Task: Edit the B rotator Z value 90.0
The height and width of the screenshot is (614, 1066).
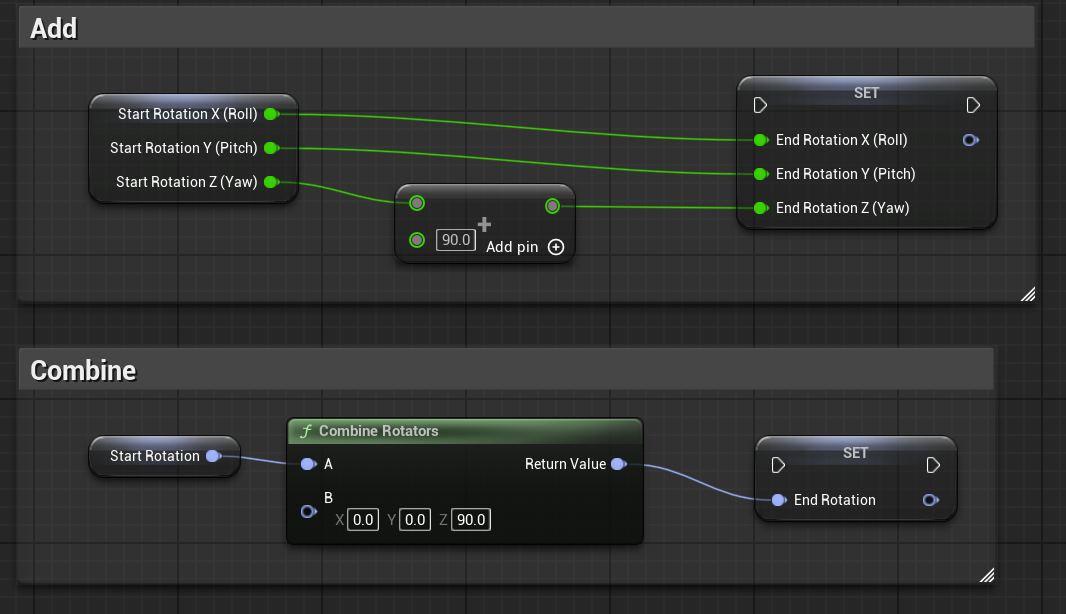Action: click(x=470, y=520)
